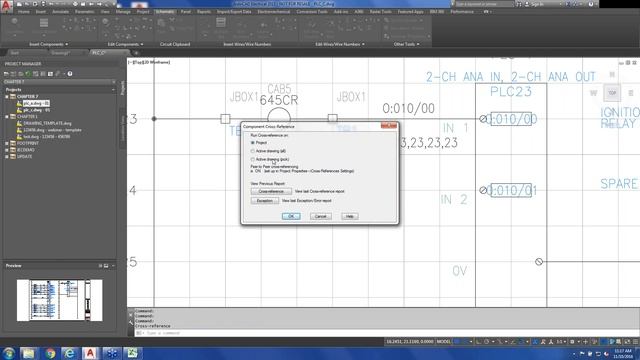Viewport: 640px width, 360px height.
Task: Cancel the Component Cross-Reference dialog
Action: pos(320,216)
